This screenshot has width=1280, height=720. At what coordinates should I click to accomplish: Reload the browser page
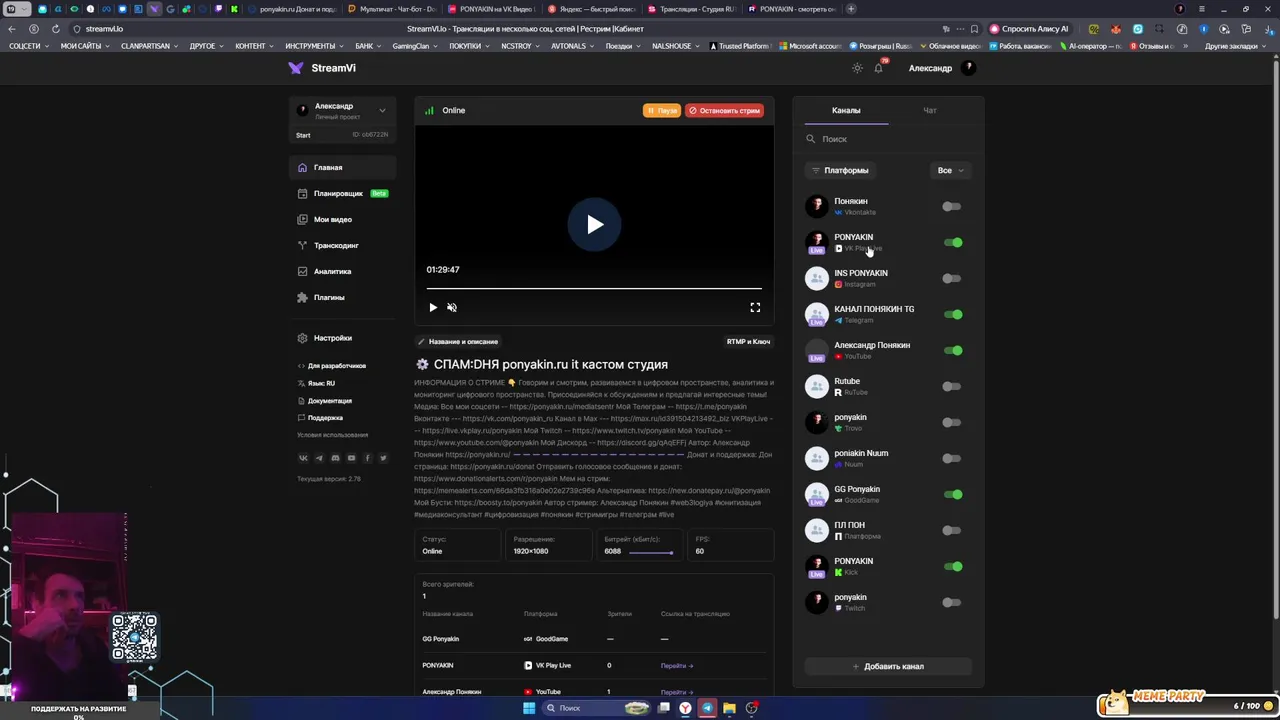(55, 29)
